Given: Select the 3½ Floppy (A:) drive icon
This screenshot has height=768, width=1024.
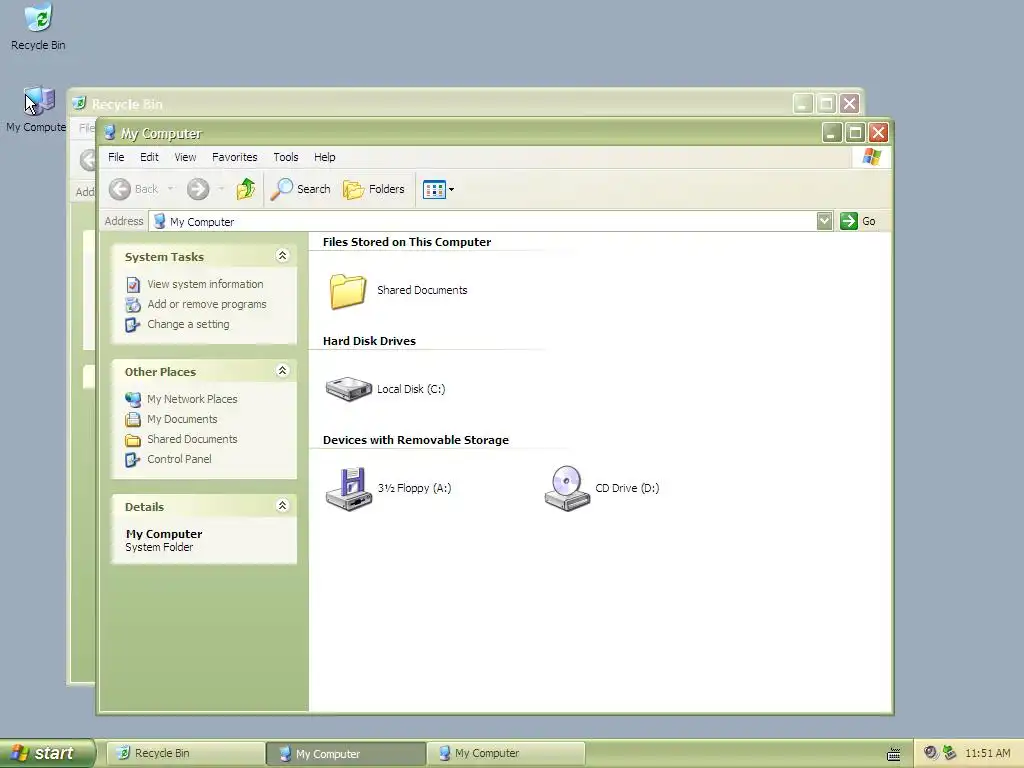Looking at the screenshot, I should coord(349,488).
